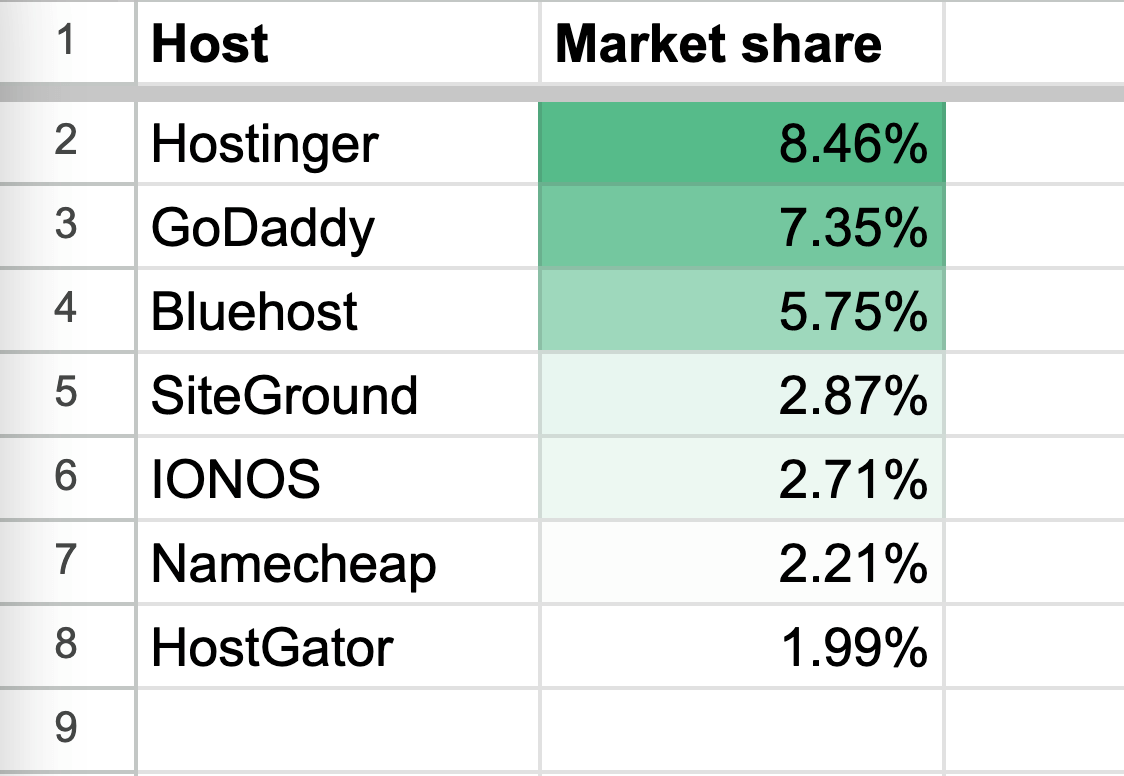Screen dimensions: 1124x776
Task: Click the empty cell below HostGator
Action: (x=337, y=728)
